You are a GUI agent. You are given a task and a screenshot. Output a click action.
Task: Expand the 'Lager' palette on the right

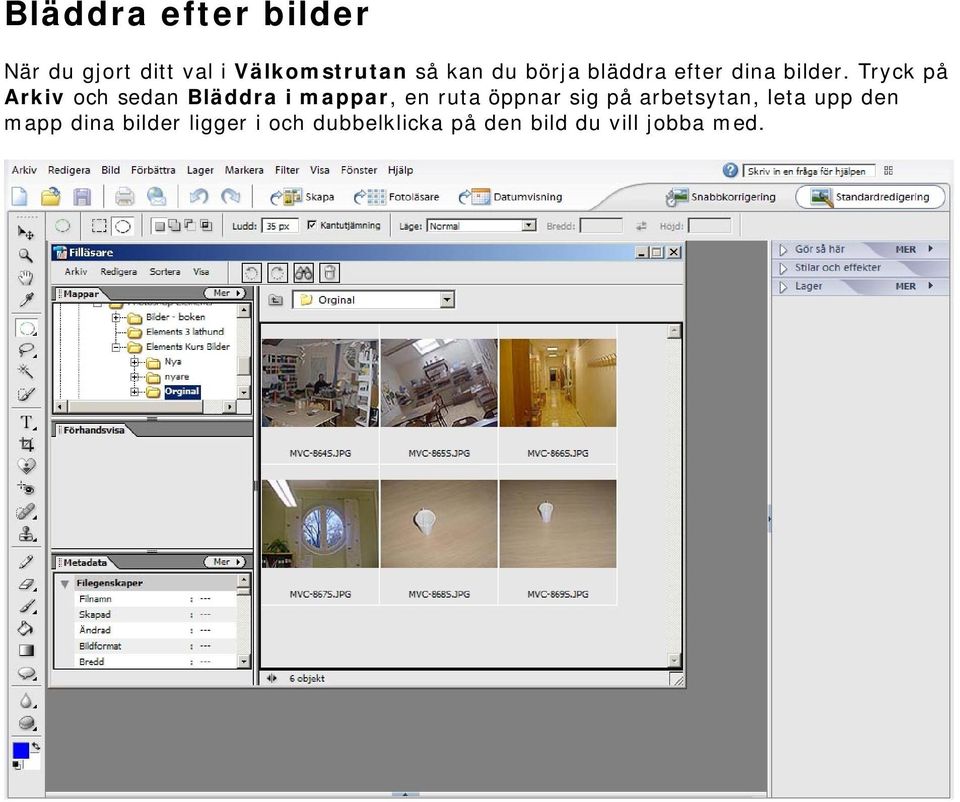click(x=783, y=287)
